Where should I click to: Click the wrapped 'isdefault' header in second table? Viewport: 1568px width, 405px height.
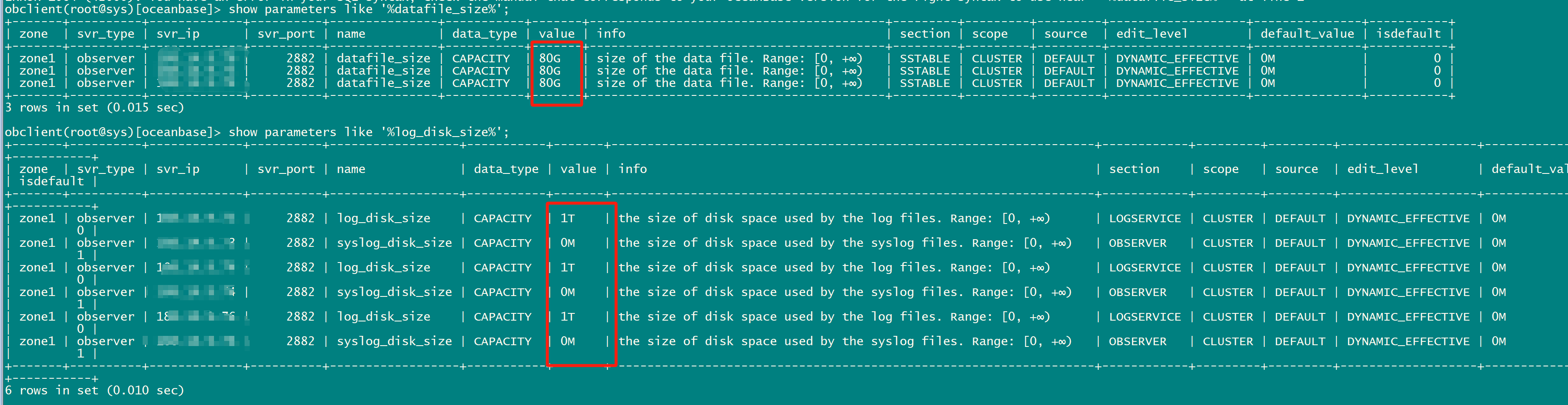pyautogui.click(x=52, y=181)
